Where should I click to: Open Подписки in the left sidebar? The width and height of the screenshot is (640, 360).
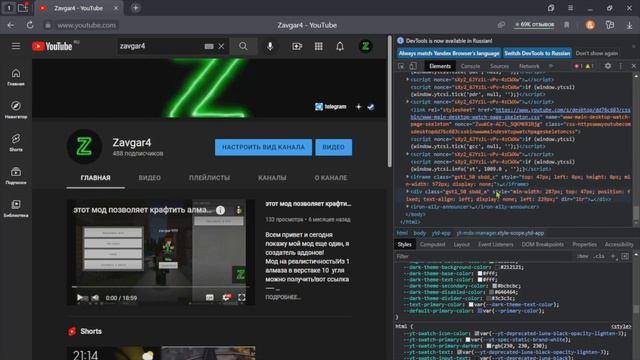pyautogui.click(x=16, y=176)
